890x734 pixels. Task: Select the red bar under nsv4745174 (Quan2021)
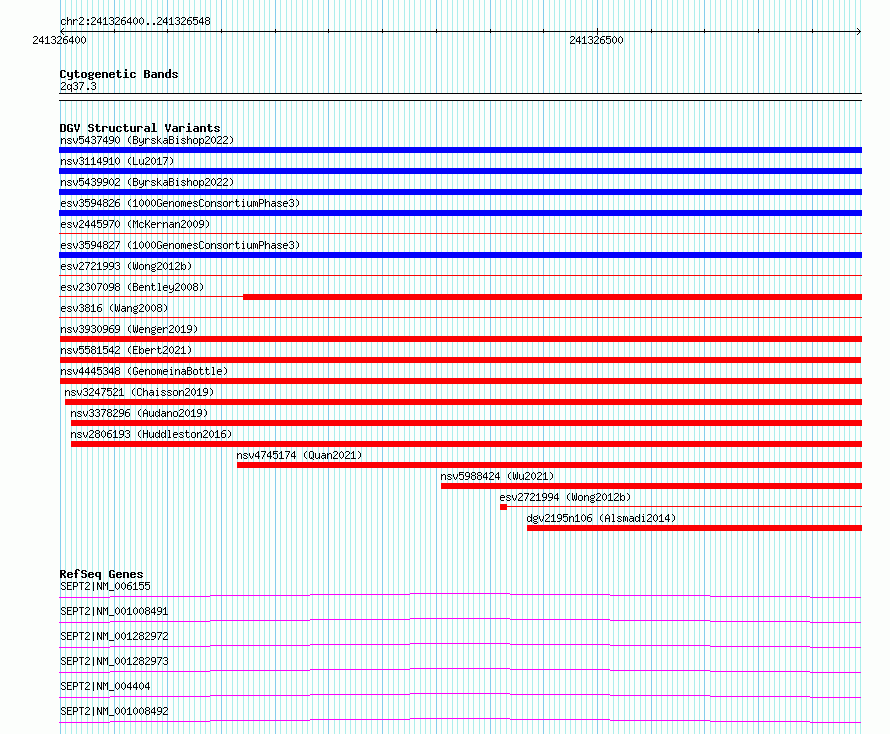point(549,465)
